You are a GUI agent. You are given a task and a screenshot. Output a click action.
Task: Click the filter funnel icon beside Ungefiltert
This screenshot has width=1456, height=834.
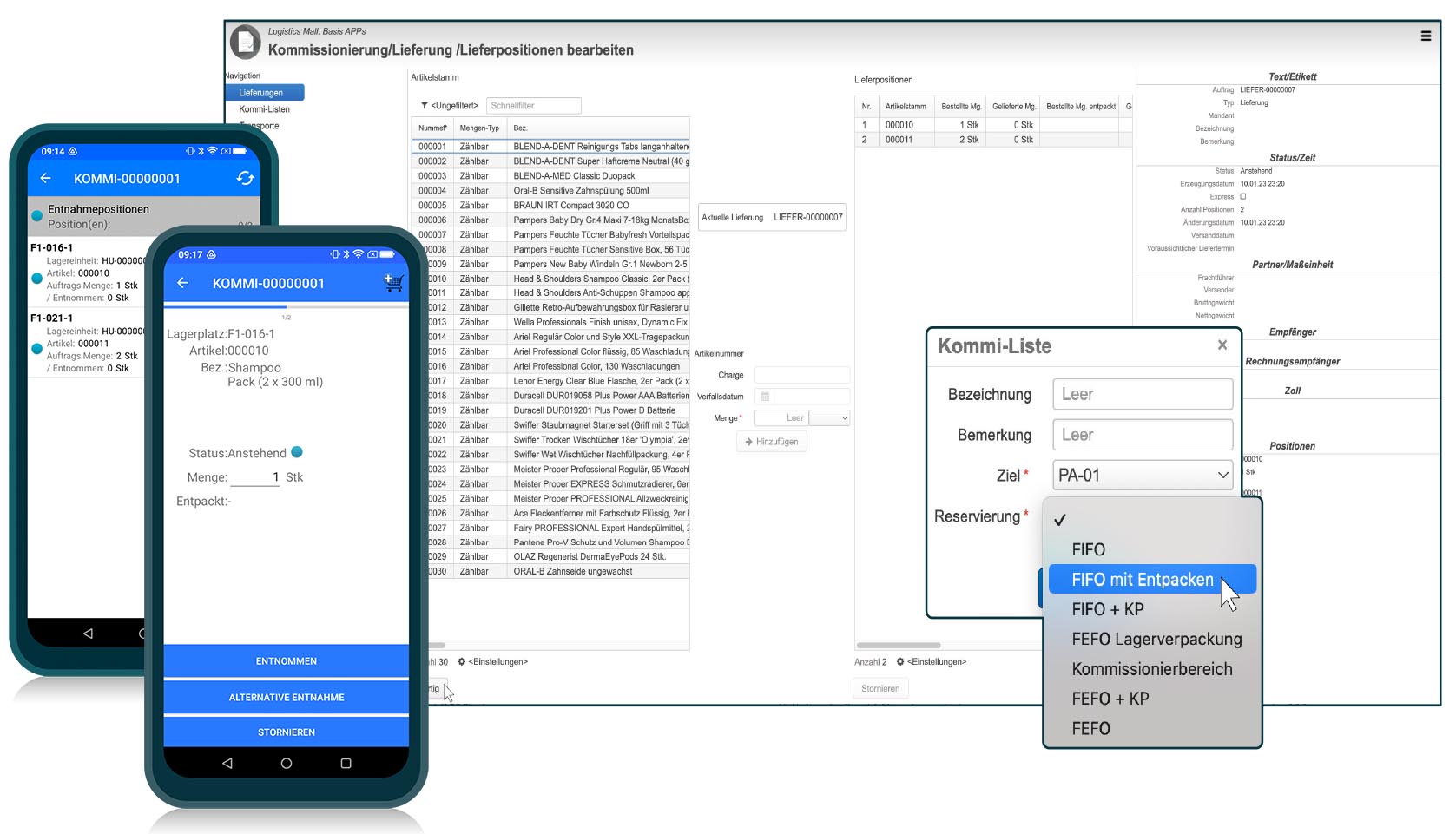click(x=425, y=106)
